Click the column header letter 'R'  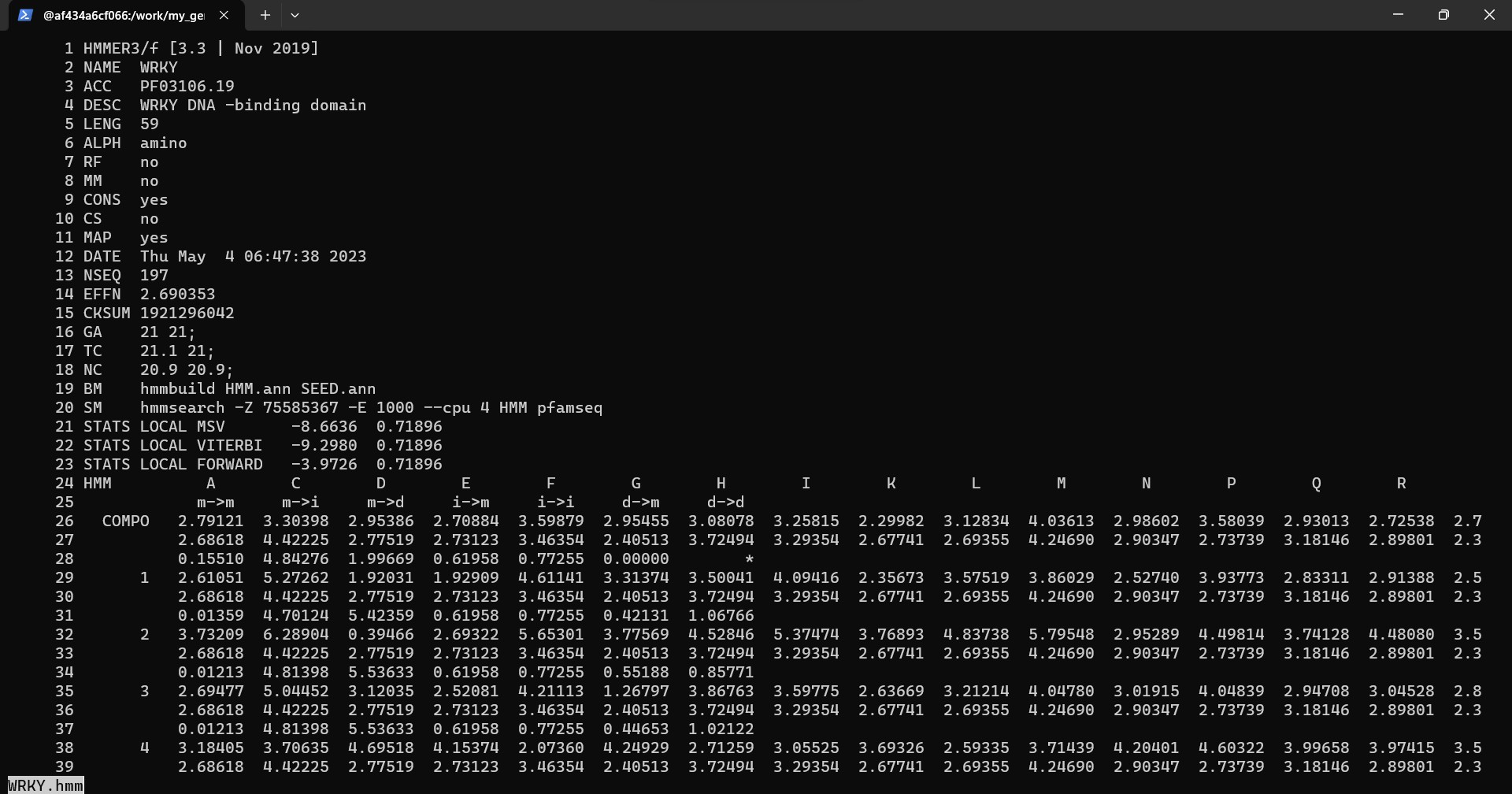click(1401, 483)
